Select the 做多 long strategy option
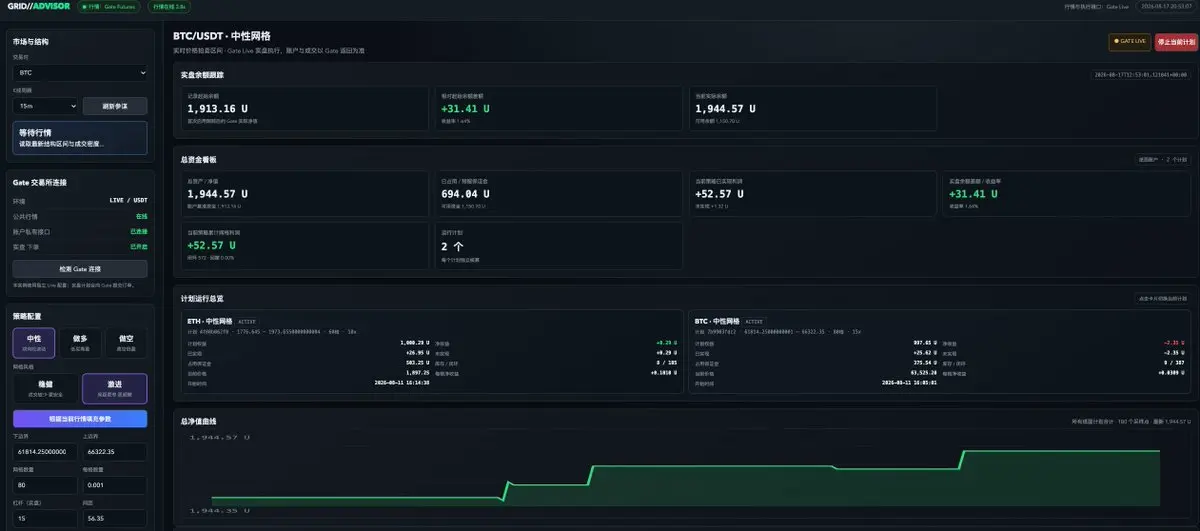1200x531 pixels. click(80, 343)
